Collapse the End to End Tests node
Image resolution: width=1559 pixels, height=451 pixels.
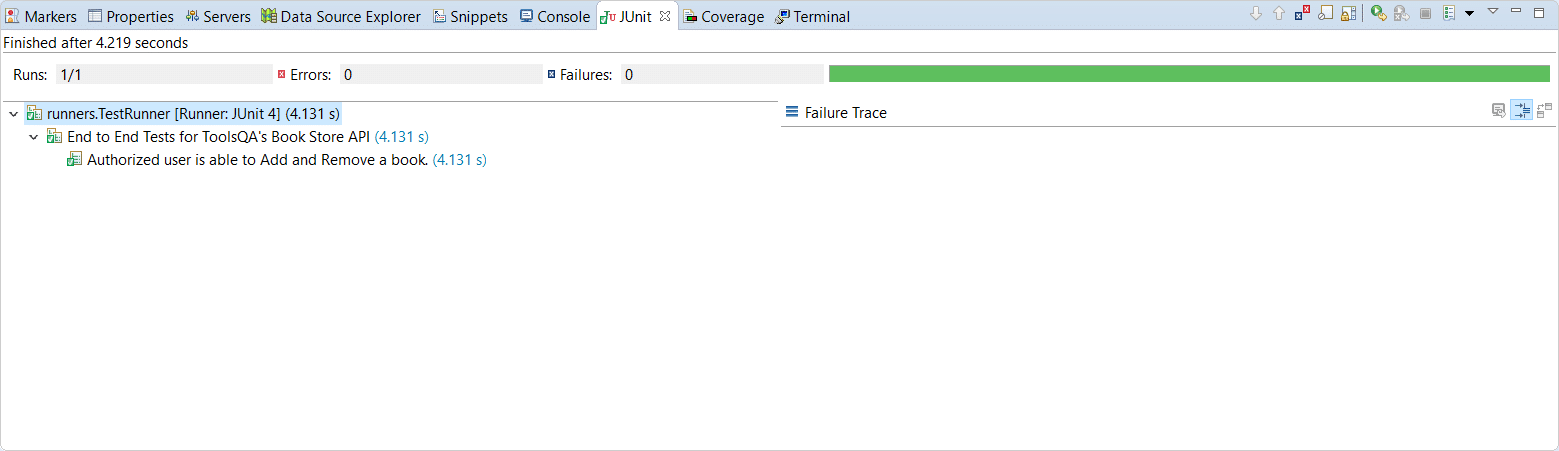coord(33,137)
